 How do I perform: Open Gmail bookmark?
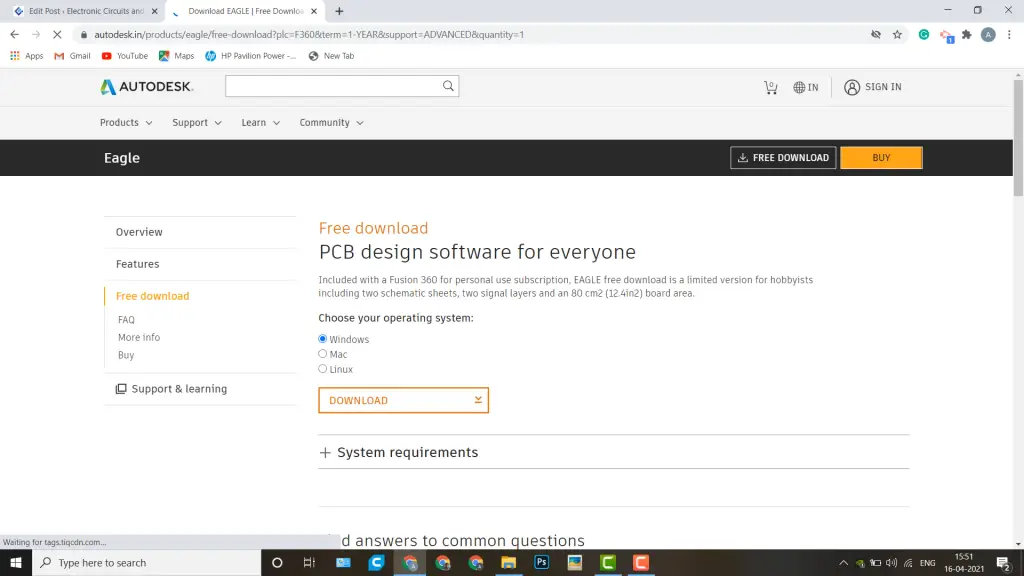click(72, 56)
